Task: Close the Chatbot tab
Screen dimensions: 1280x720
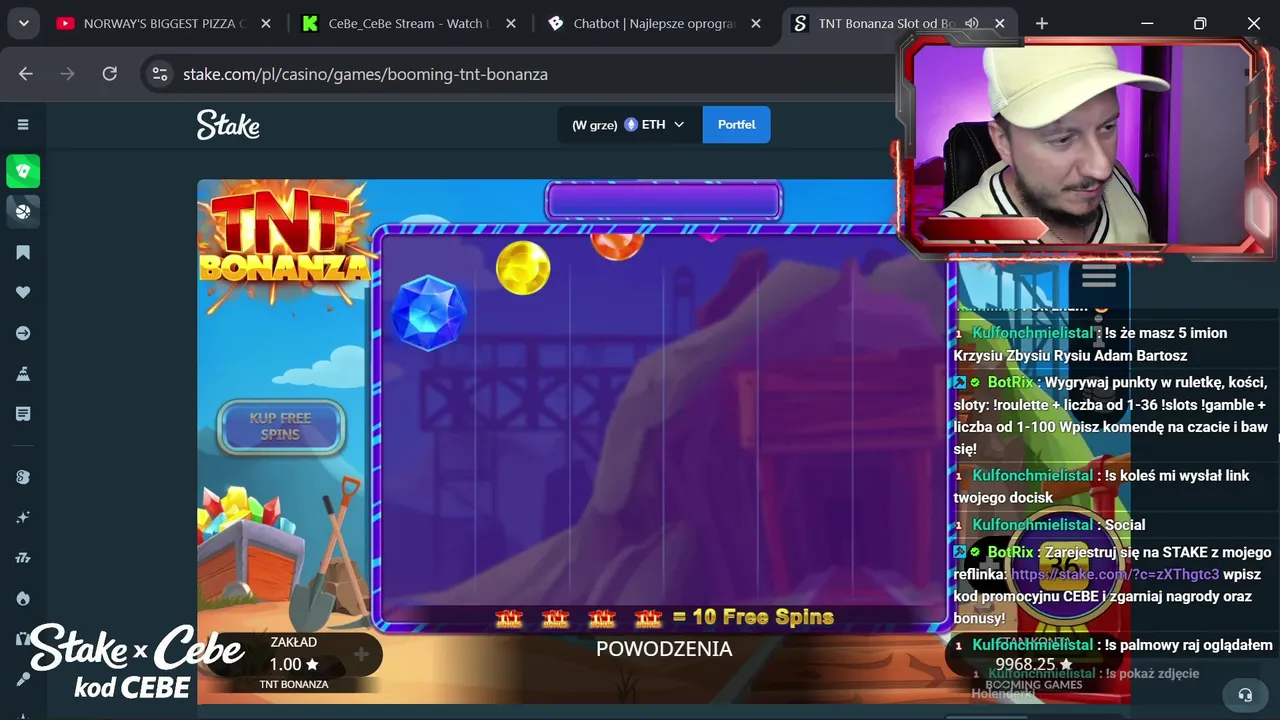Action: point(755,23)
